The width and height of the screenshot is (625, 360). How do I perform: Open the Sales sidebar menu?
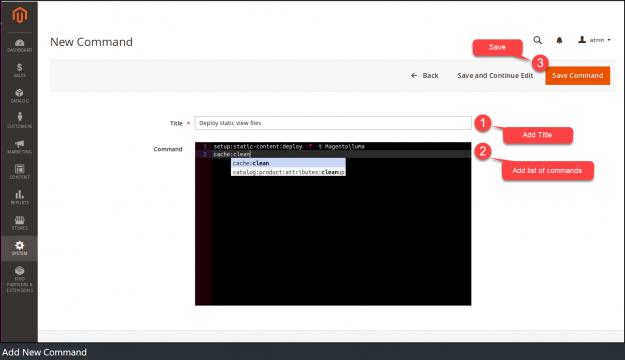[x=20, y=71]
